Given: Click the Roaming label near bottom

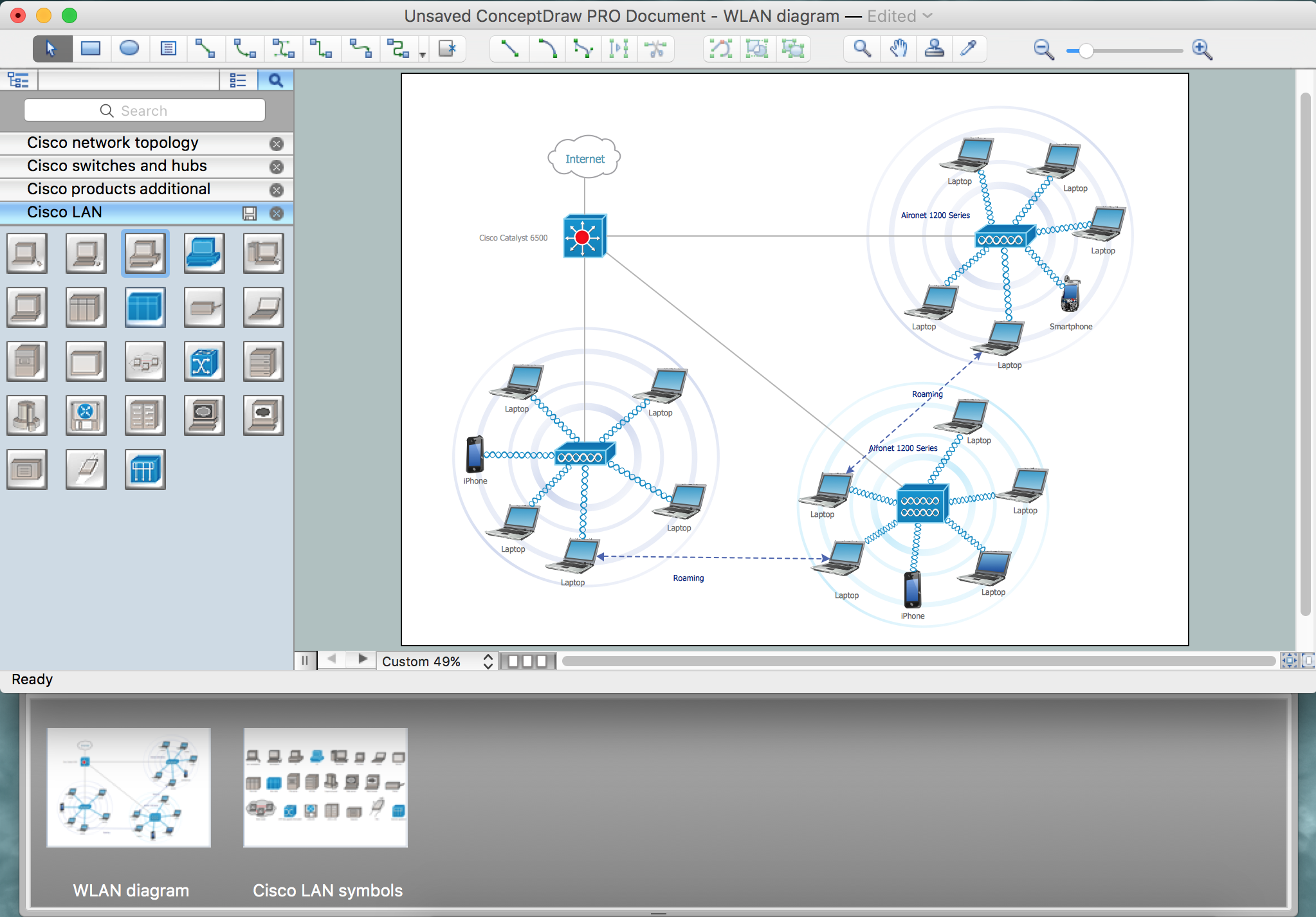Looking at the screenshot, I should tap(688, 578).
